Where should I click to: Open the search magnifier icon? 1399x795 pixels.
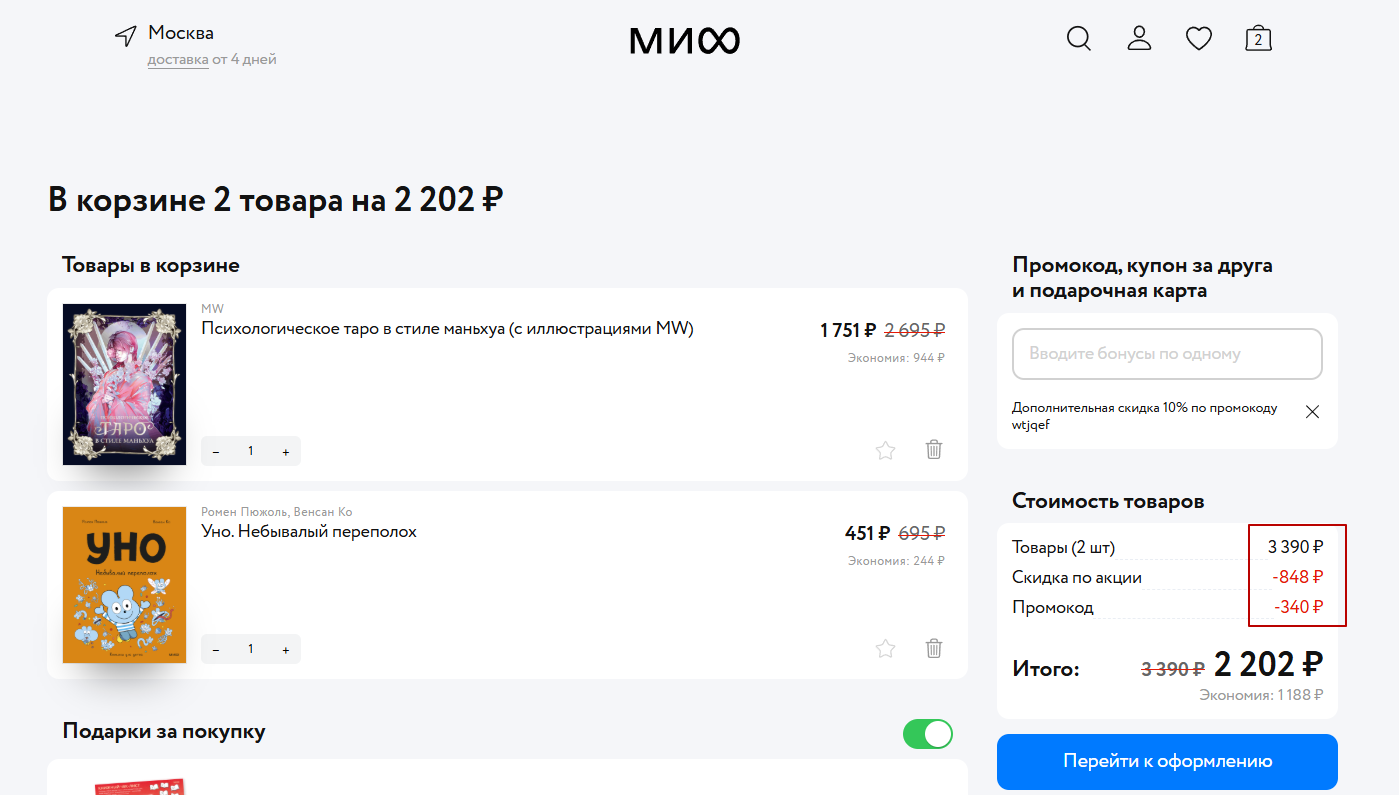pos(1078,39)
